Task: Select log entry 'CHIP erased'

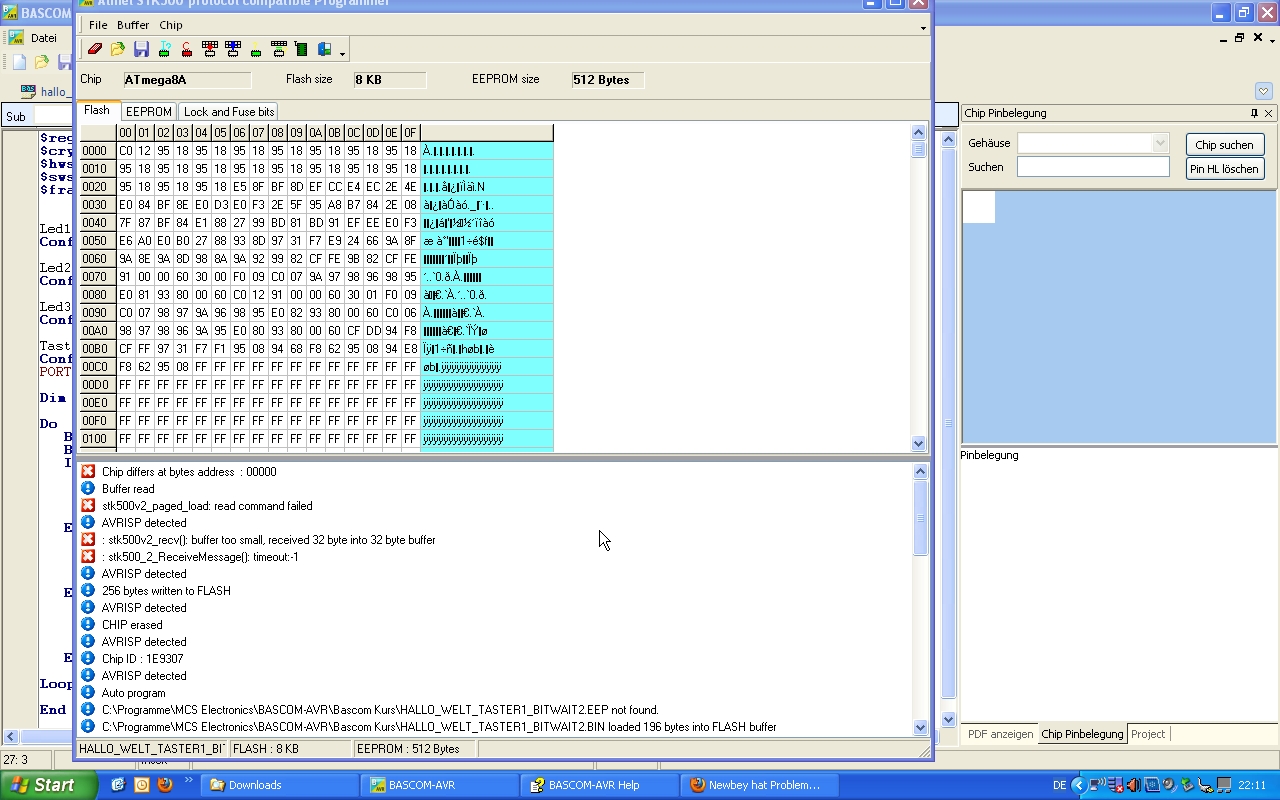Action: click(x=132, y=625)
